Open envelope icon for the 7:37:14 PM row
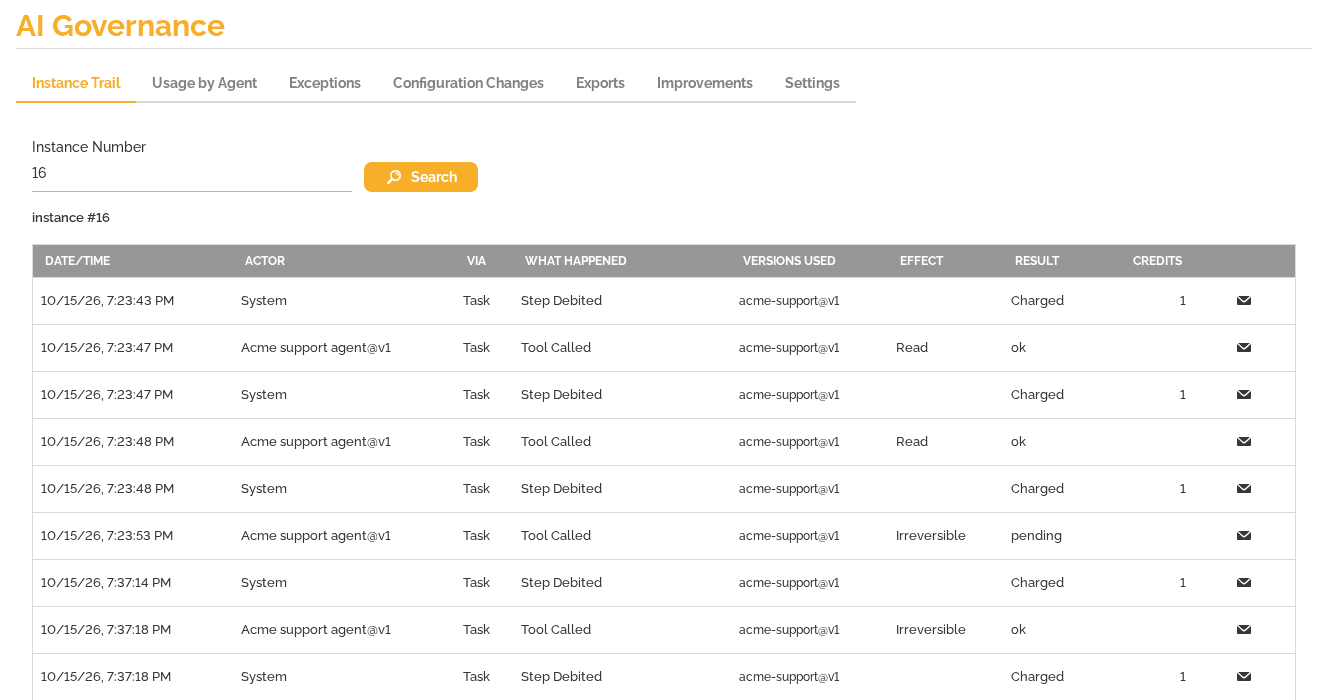Viewport: 1320px width, 700px height. [x=1244, y=583]
